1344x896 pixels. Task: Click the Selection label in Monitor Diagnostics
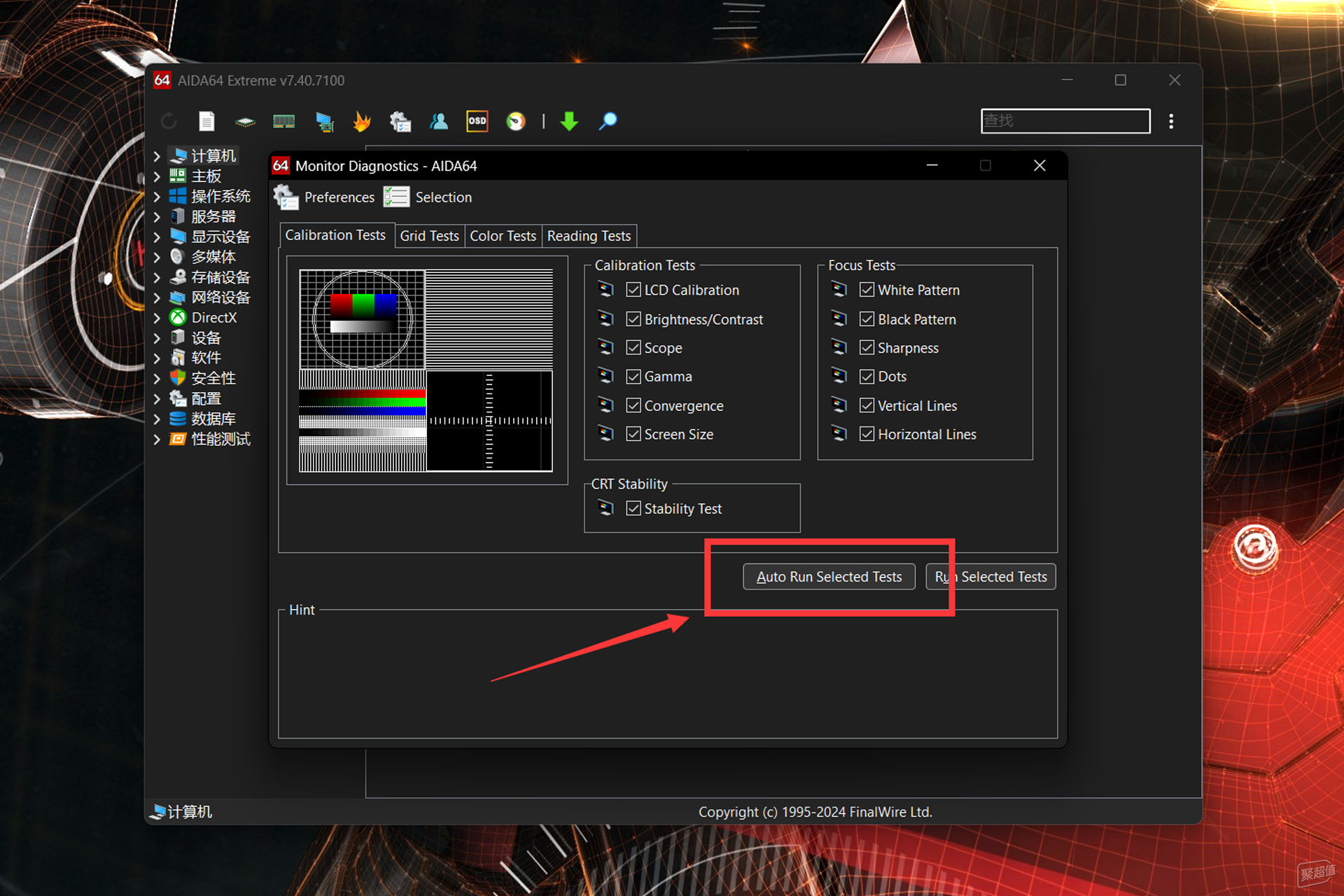pos(444,197)
